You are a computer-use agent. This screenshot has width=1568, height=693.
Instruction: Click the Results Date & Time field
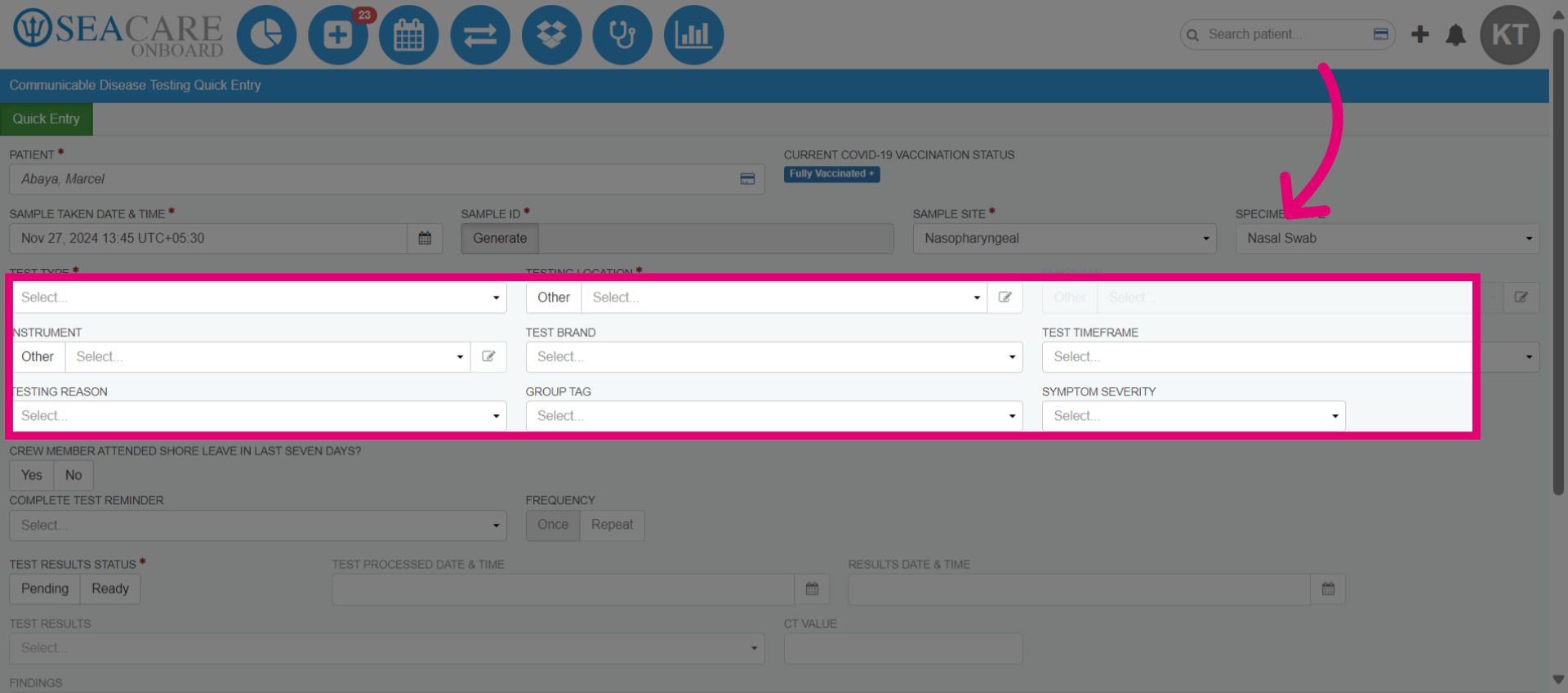pos(1080,588)
